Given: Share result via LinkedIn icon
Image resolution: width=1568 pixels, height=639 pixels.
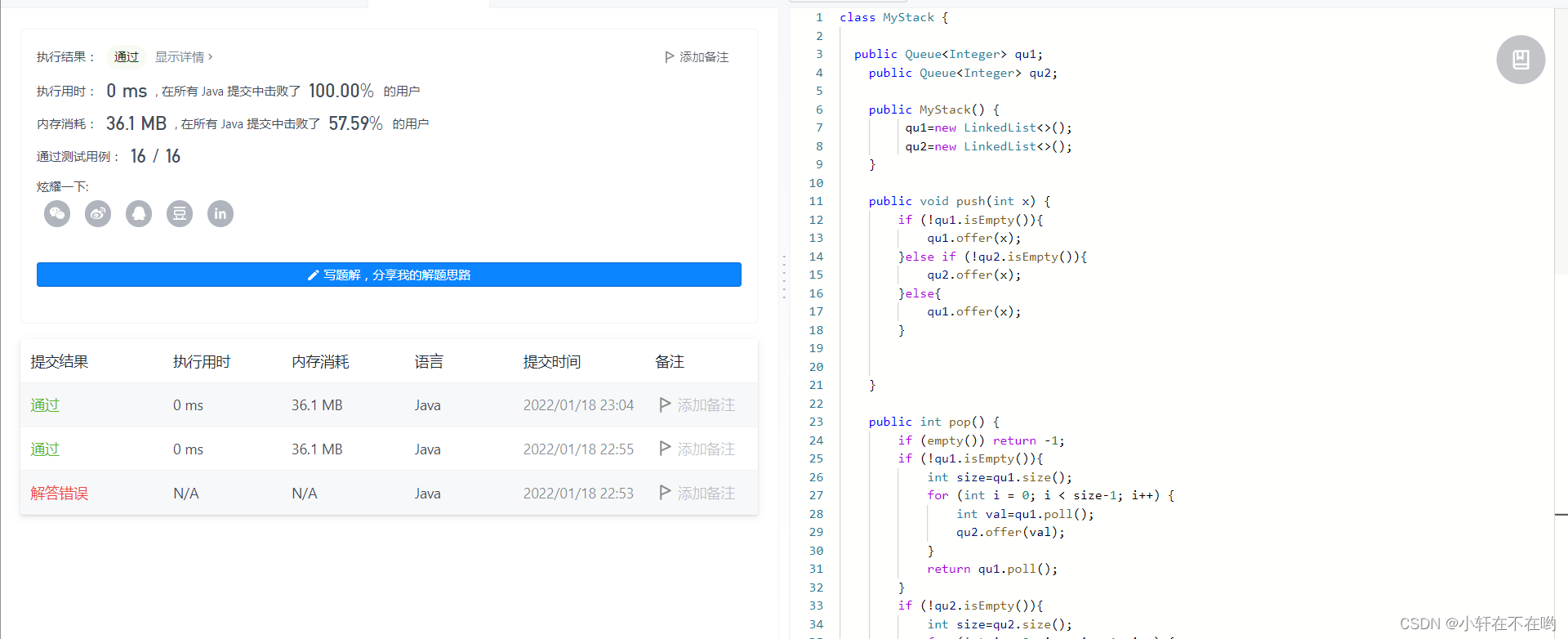Looking at the screenshot, I should [220, 214].
